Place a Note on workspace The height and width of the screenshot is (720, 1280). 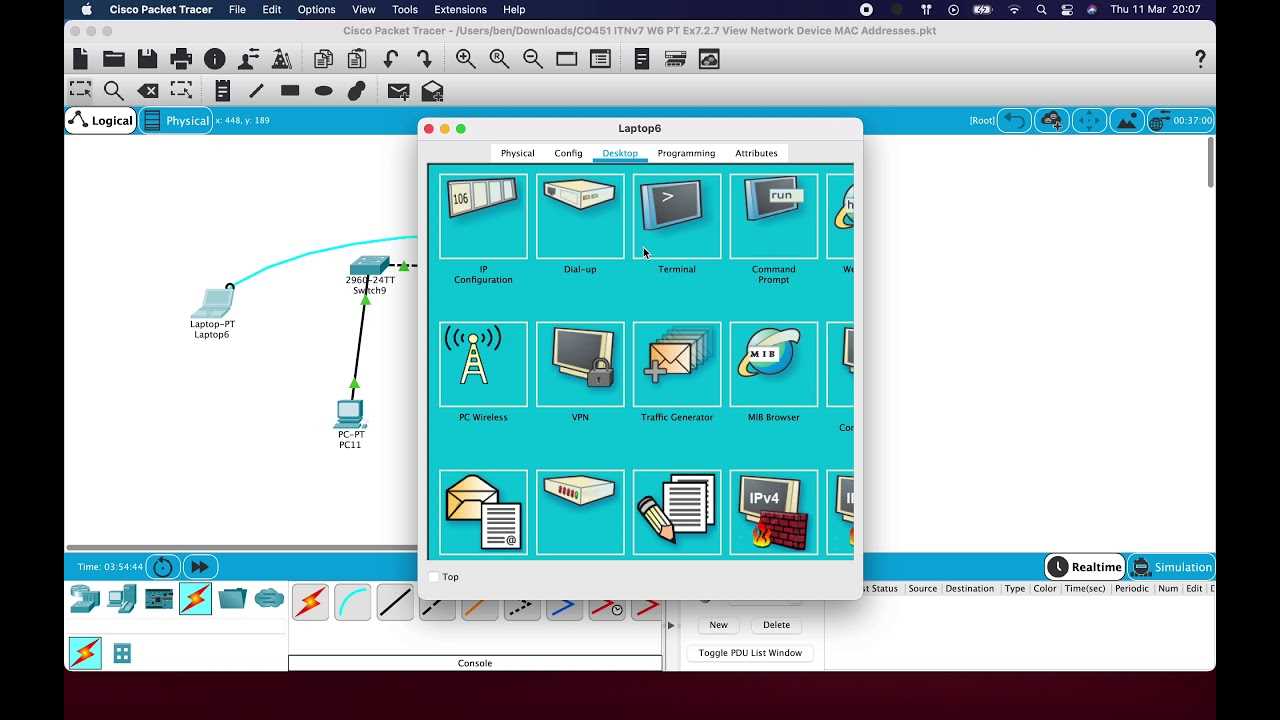[222, 91]
